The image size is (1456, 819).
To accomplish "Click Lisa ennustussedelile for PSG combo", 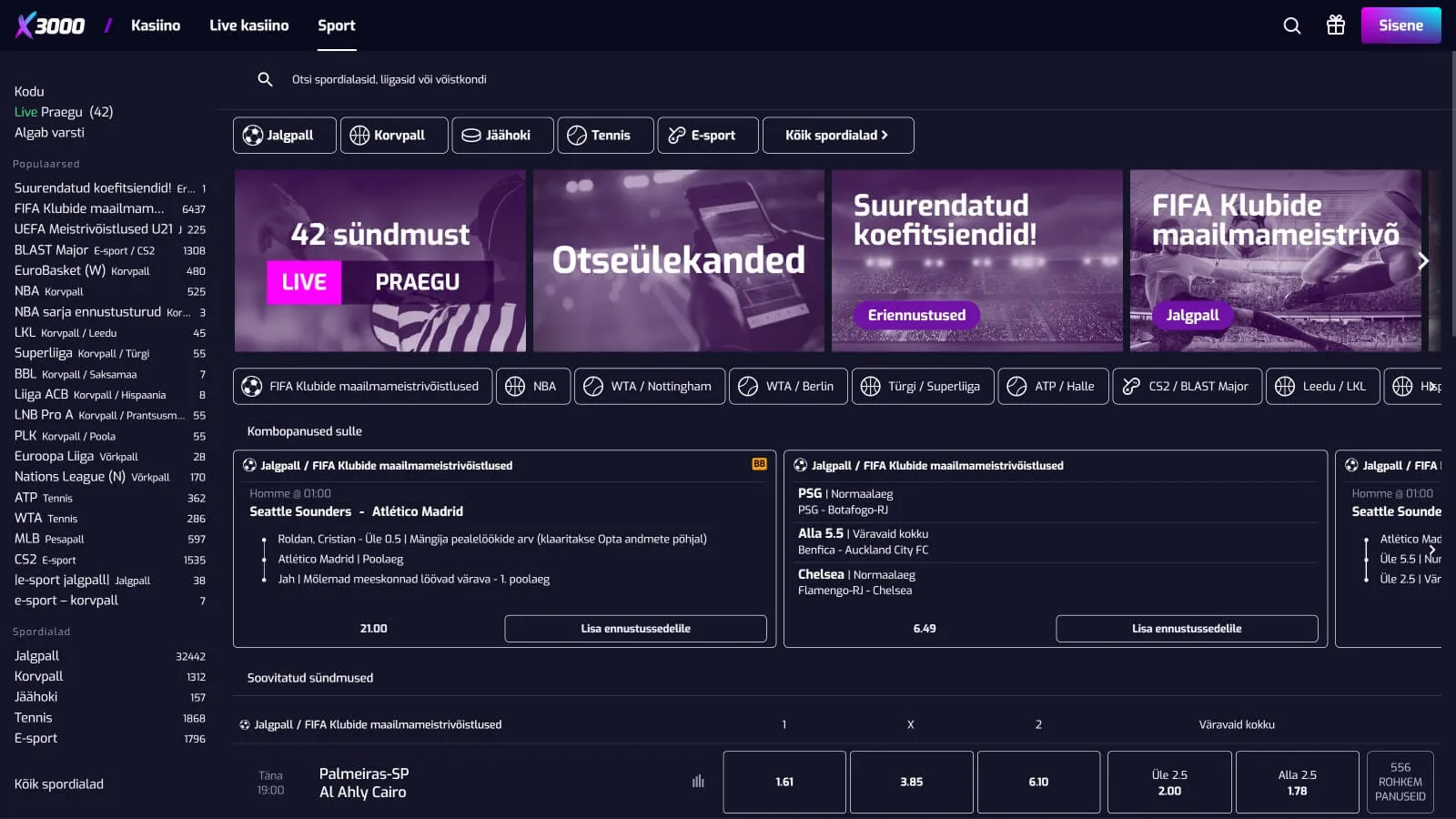I will [x=1187, y=629].
